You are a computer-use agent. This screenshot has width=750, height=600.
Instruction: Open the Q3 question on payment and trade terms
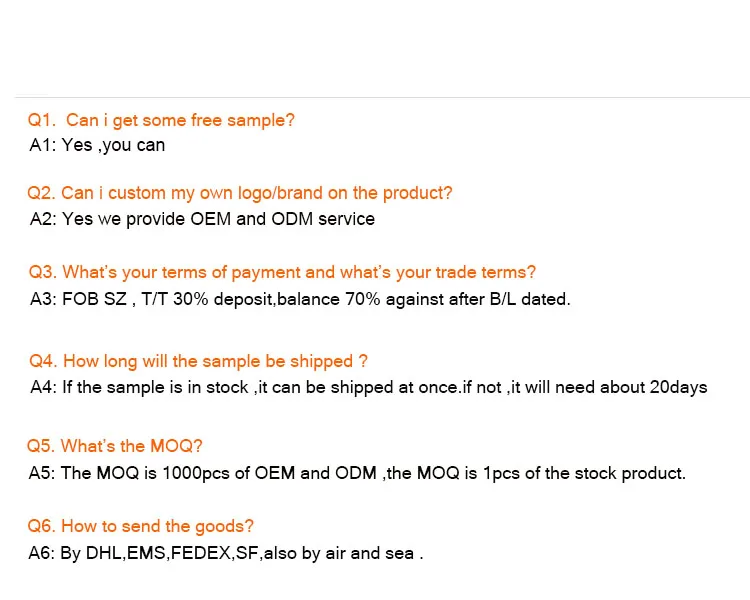pos(282,272)
